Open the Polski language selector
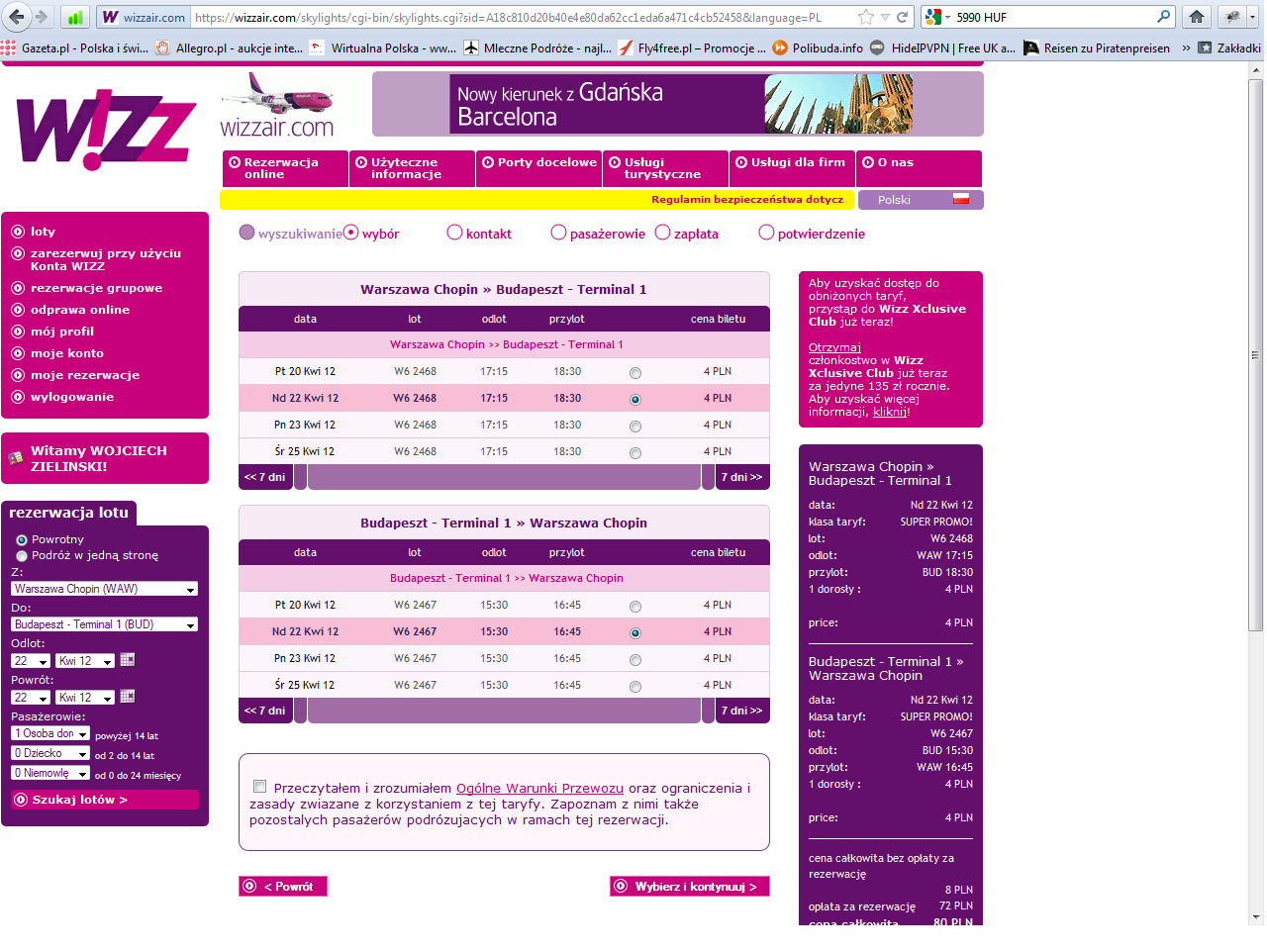The height and width of the screenshot is (952, 1267). (921, 200)
